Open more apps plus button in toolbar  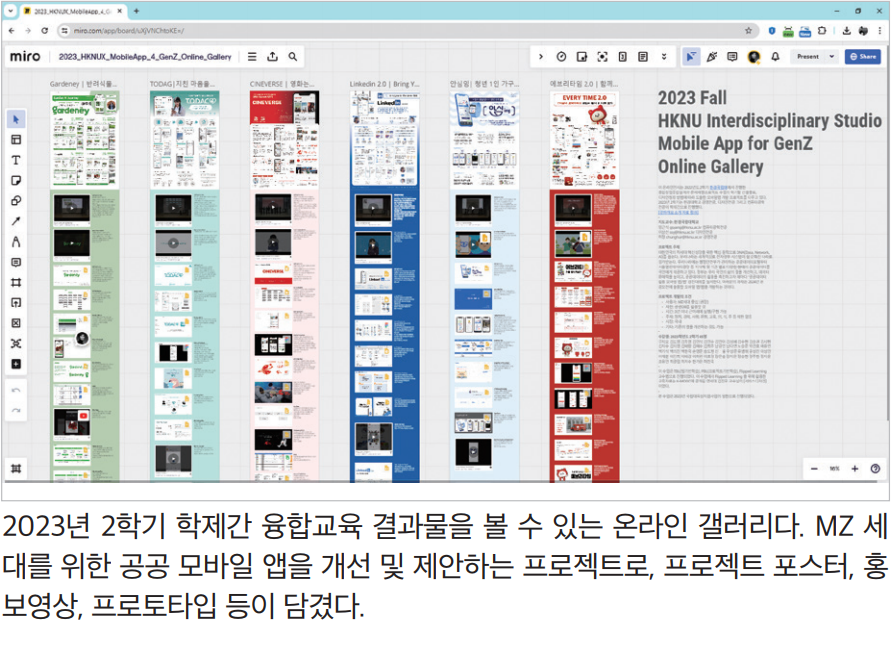point(16,364)
